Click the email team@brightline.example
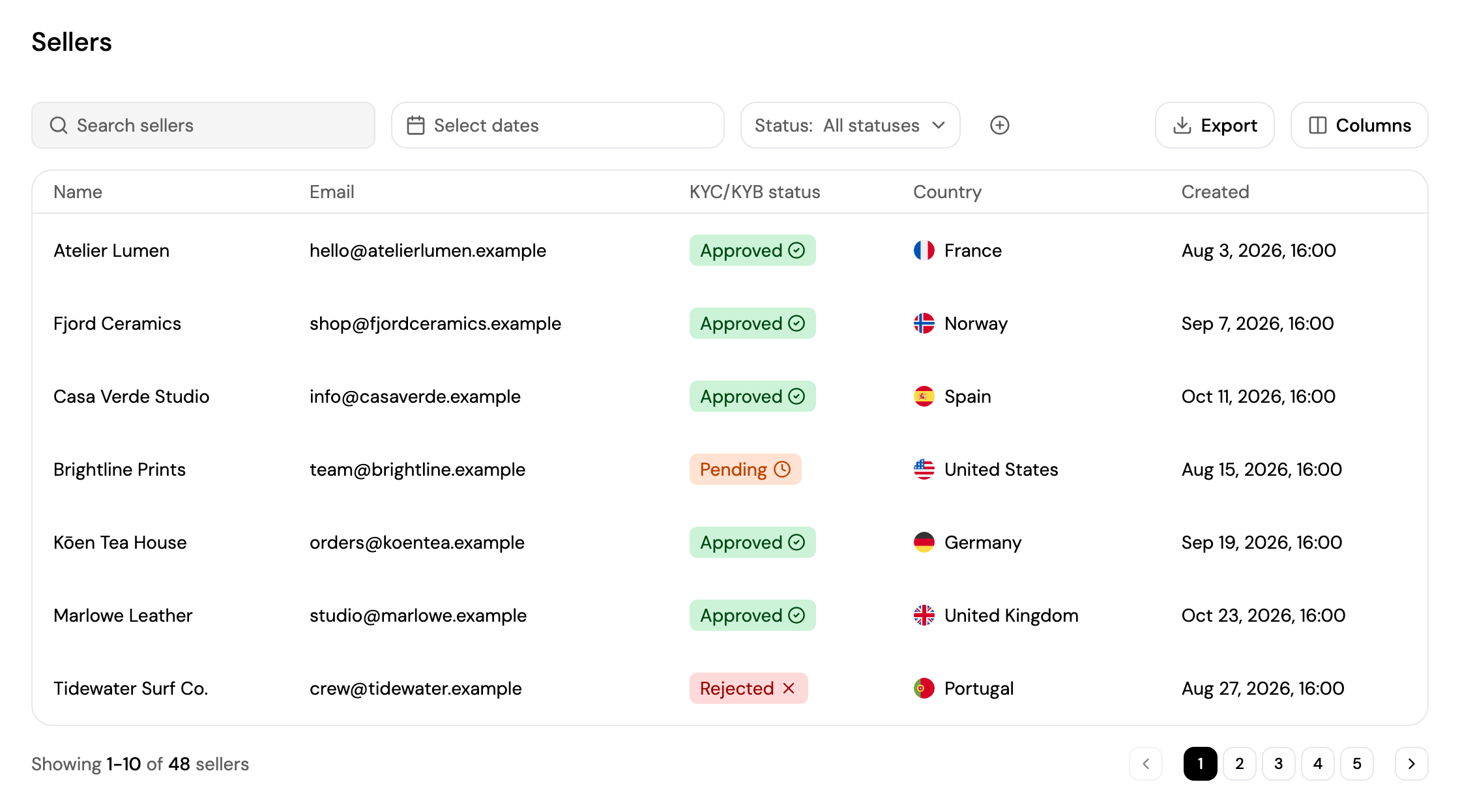The height and width of the screenshot is (812, 1460). pos(417,469)
